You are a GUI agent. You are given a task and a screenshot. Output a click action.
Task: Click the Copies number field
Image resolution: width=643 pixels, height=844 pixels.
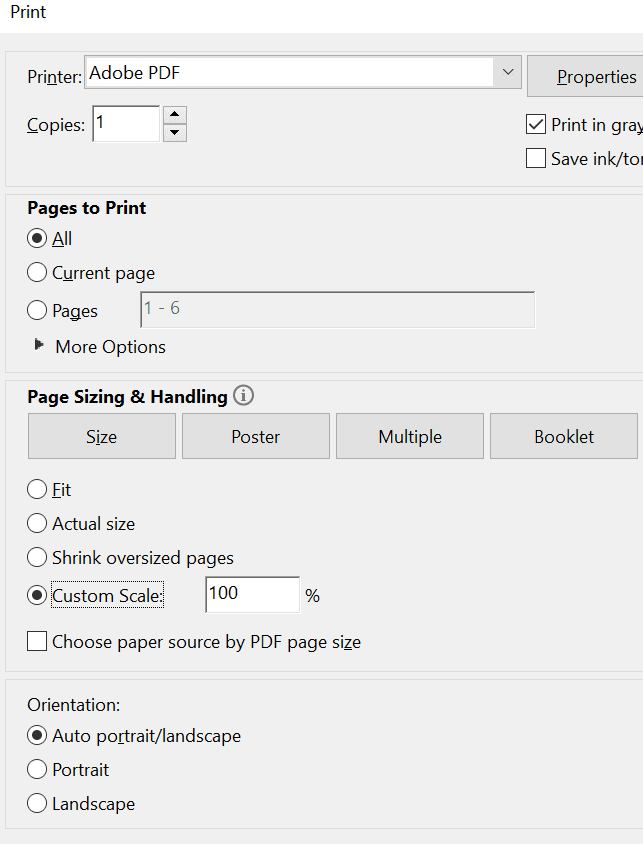[x=126, y=124]
